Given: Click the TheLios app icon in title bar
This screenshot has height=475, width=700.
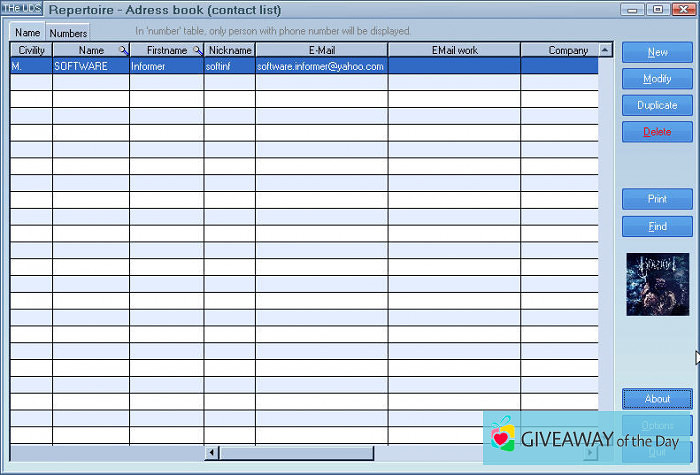Looking at the screenshot, I should pos(21,9).
